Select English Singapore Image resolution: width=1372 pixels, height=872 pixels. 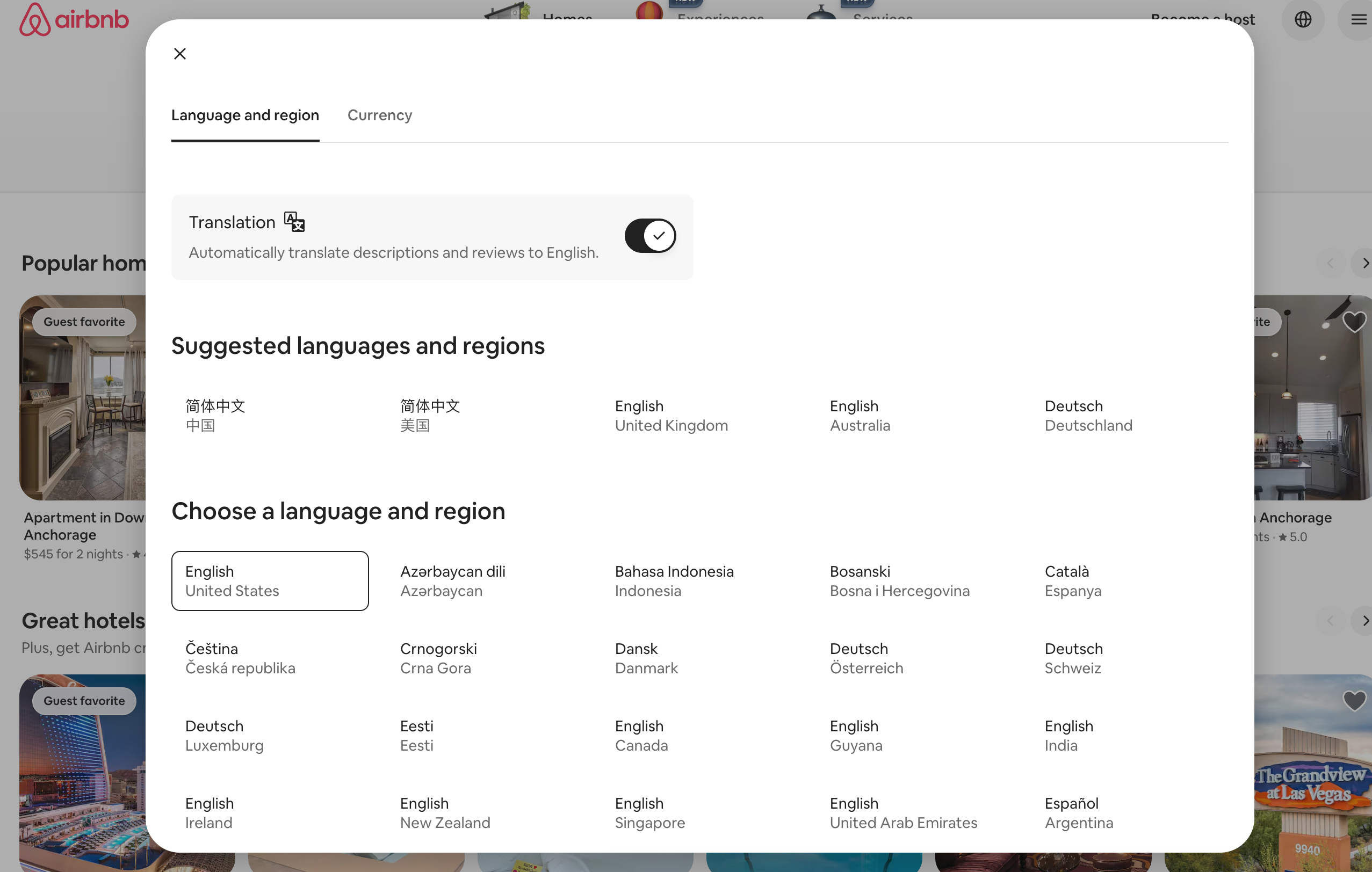tap(699, 813)
